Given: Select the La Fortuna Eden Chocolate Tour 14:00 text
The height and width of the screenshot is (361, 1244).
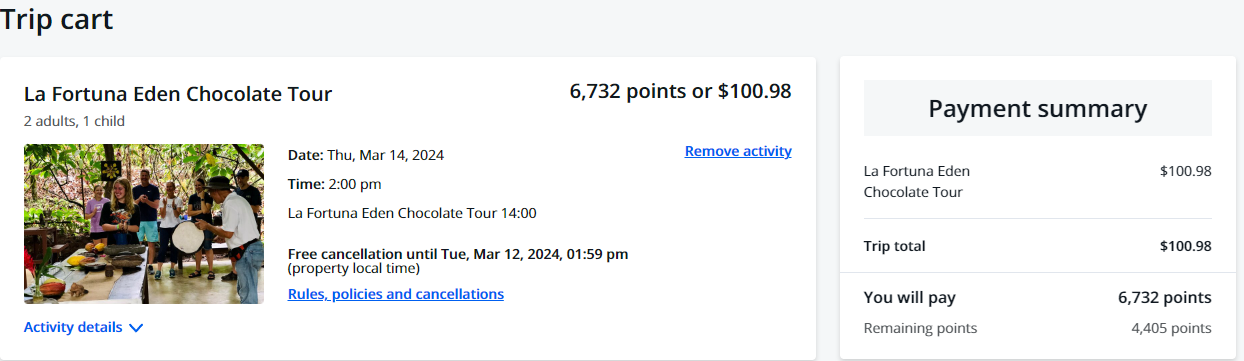Looking at the screenshot, I should 412,213.
